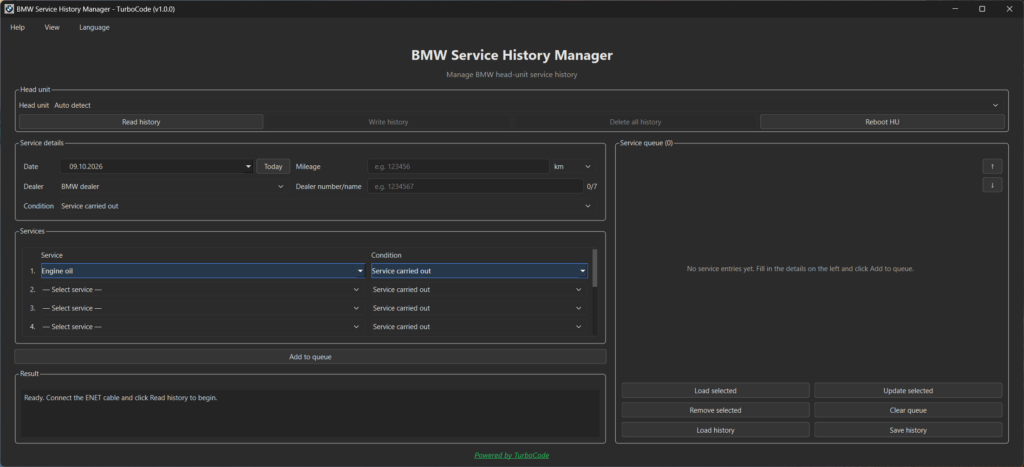Image resolution: width=1024 pixels, height=467 pixels.
Task: Open row 4 Select service dropdown
Action: coord(201,327)
